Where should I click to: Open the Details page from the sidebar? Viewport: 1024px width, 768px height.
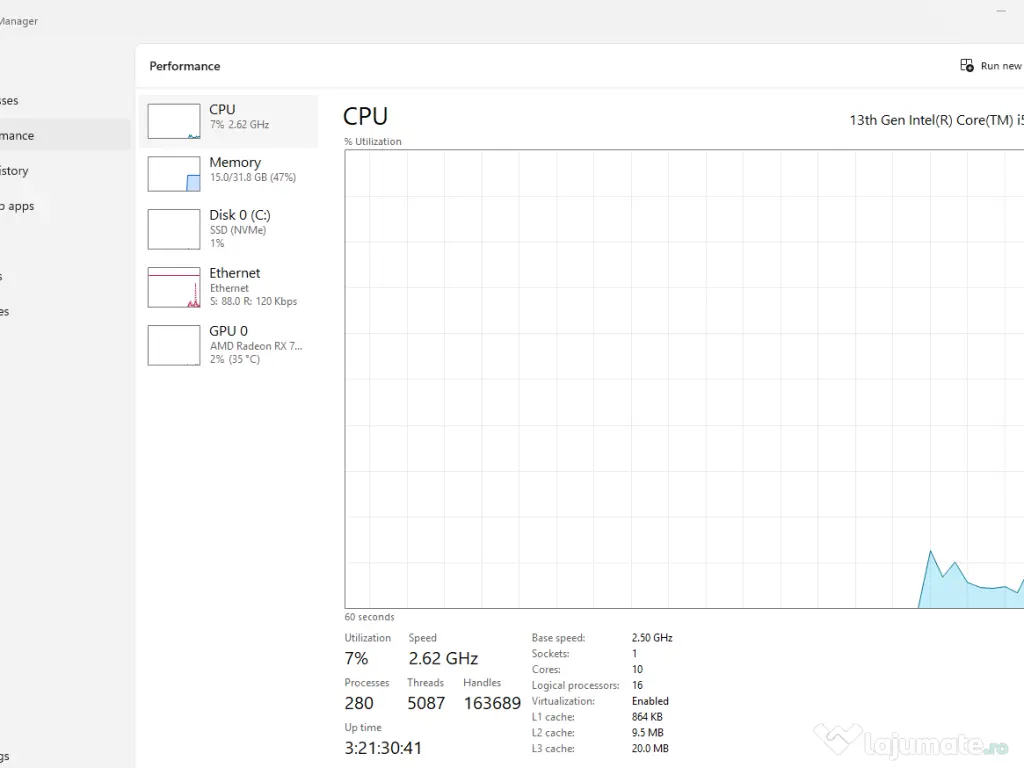(3, 276)
